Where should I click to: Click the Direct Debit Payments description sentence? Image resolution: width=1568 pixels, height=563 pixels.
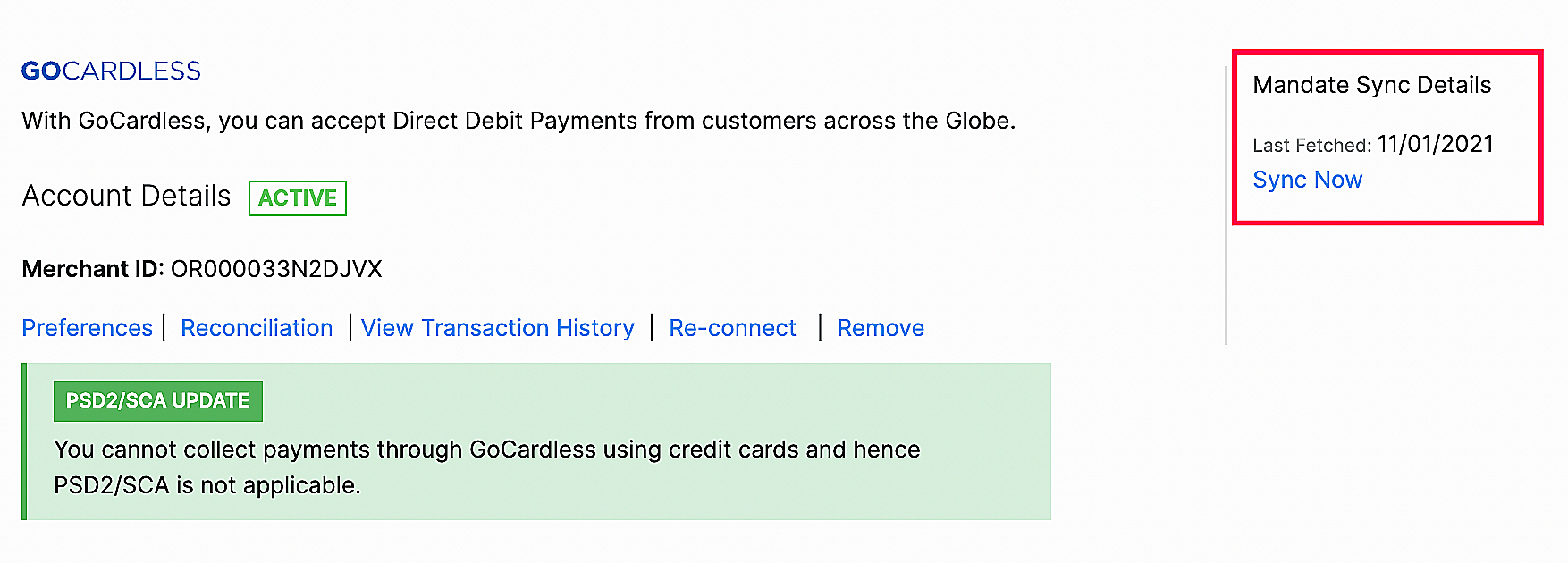click(518, 121)
